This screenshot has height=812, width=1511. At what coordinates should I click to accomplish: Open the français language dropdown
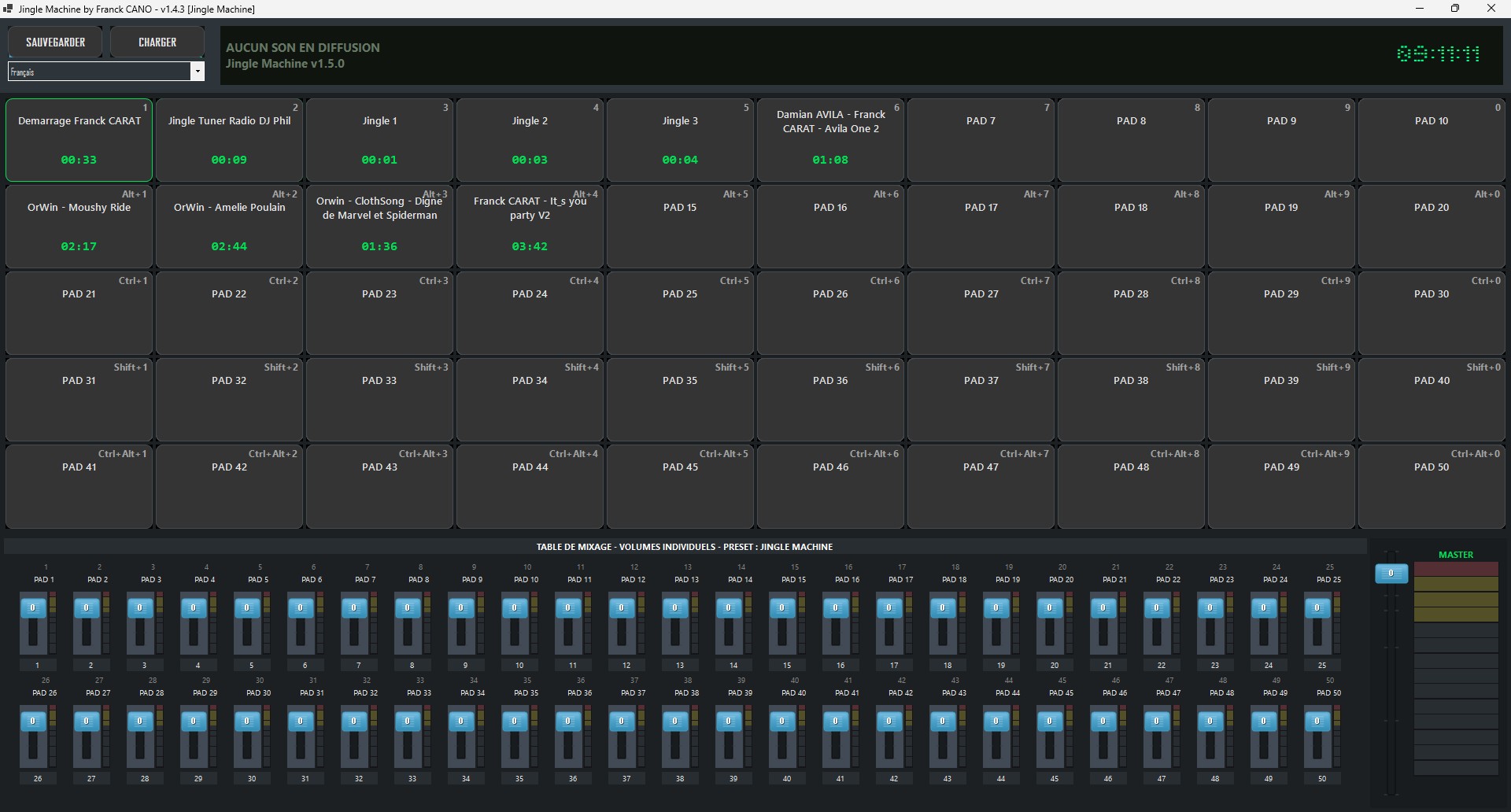point(106,72)
